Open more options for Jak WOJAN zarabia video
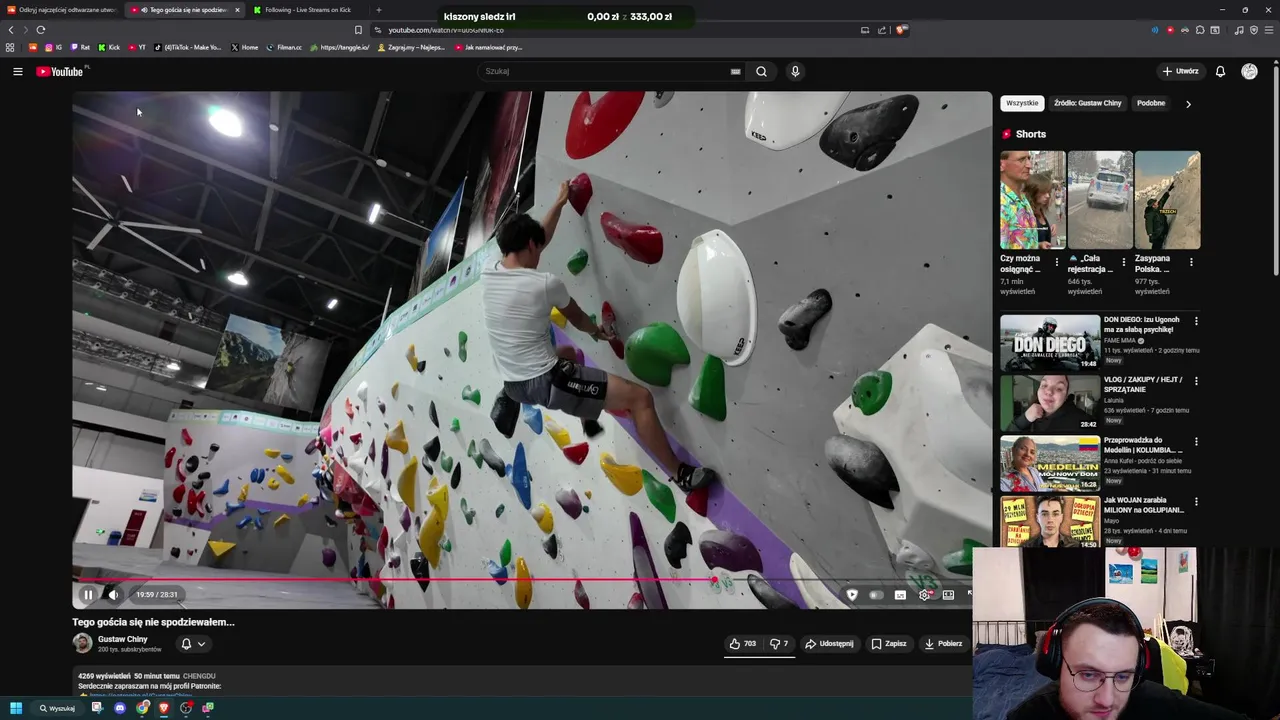Screen dimensions: 1280x720 pos(1196,501)
